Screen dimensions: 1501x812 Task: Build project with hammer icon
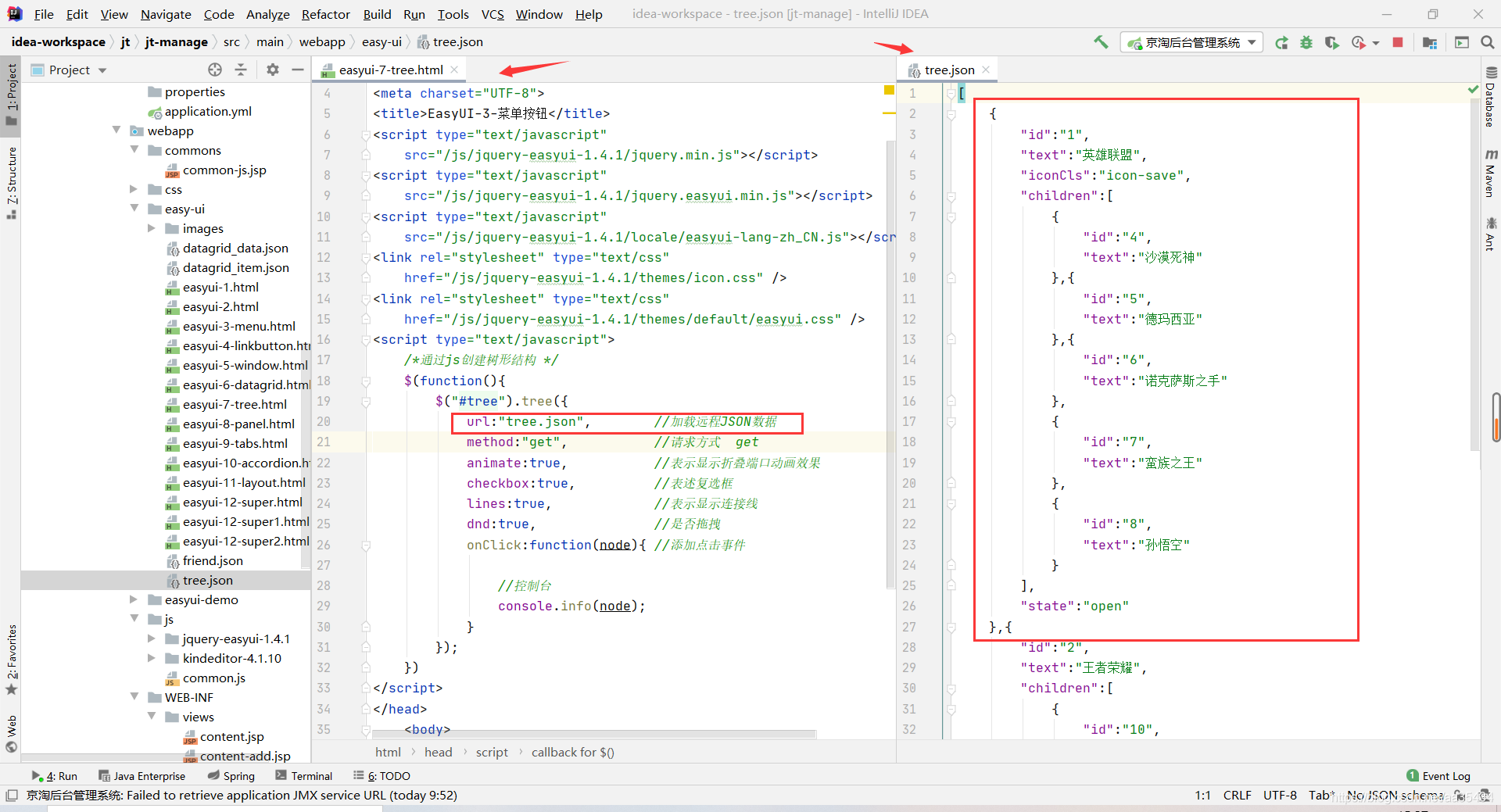[x=1101, y=42]
